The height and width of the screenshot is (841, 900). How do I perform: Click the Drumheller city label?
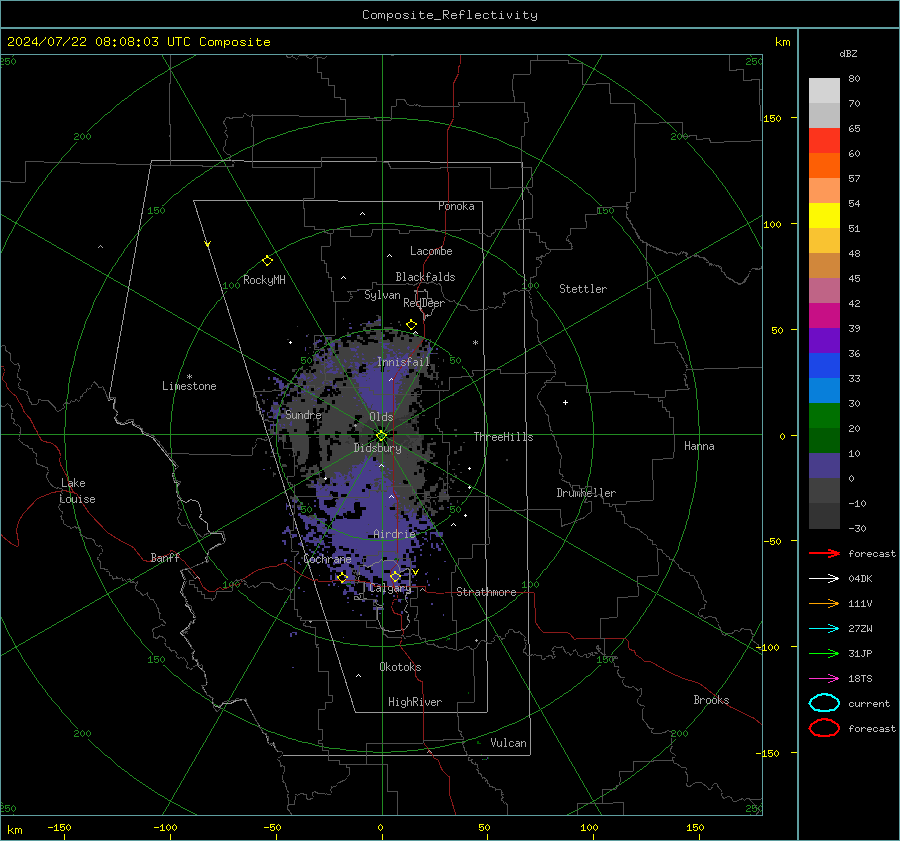pyautogui.click(x=586, y=493)
